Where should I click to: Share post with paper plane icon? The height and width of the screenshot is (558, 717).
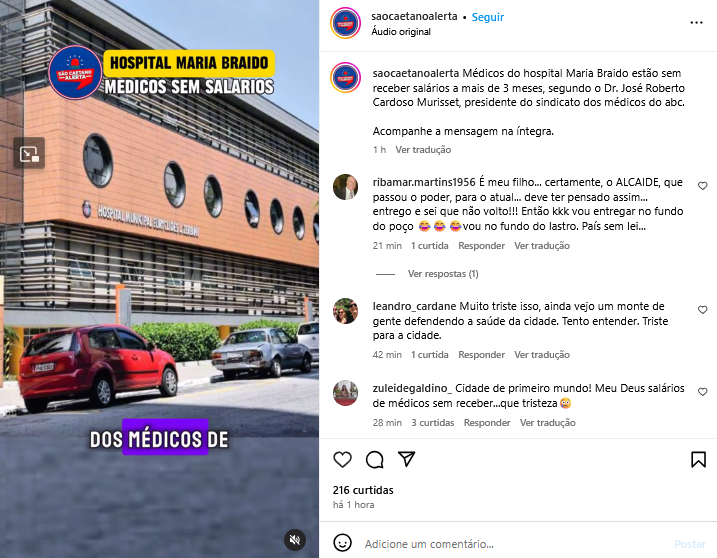[x=407, y=459]
